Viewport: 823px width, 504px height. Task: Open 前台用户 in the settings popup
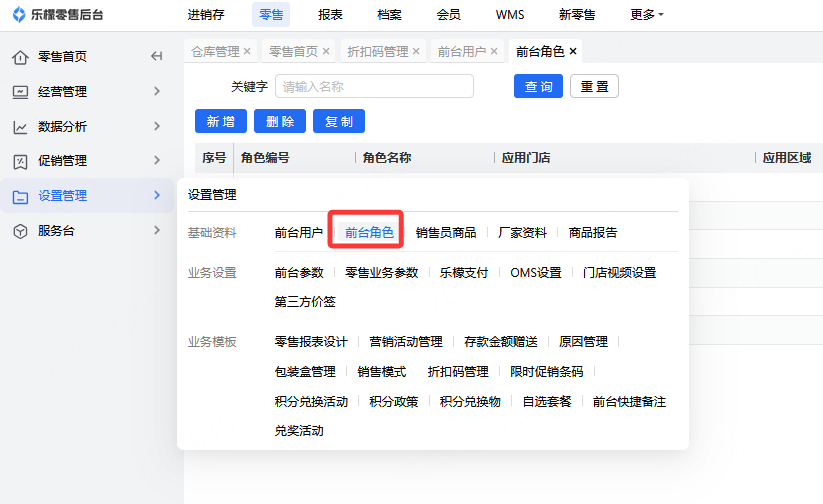tap(299, 233)
